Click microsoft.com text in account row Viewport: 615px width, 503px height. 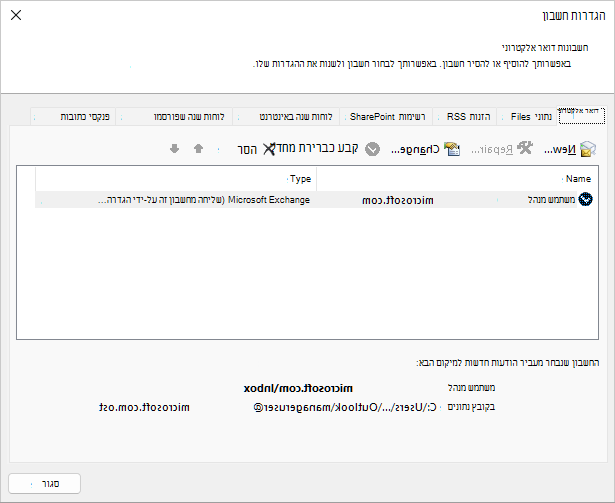(x=398, y=200)
